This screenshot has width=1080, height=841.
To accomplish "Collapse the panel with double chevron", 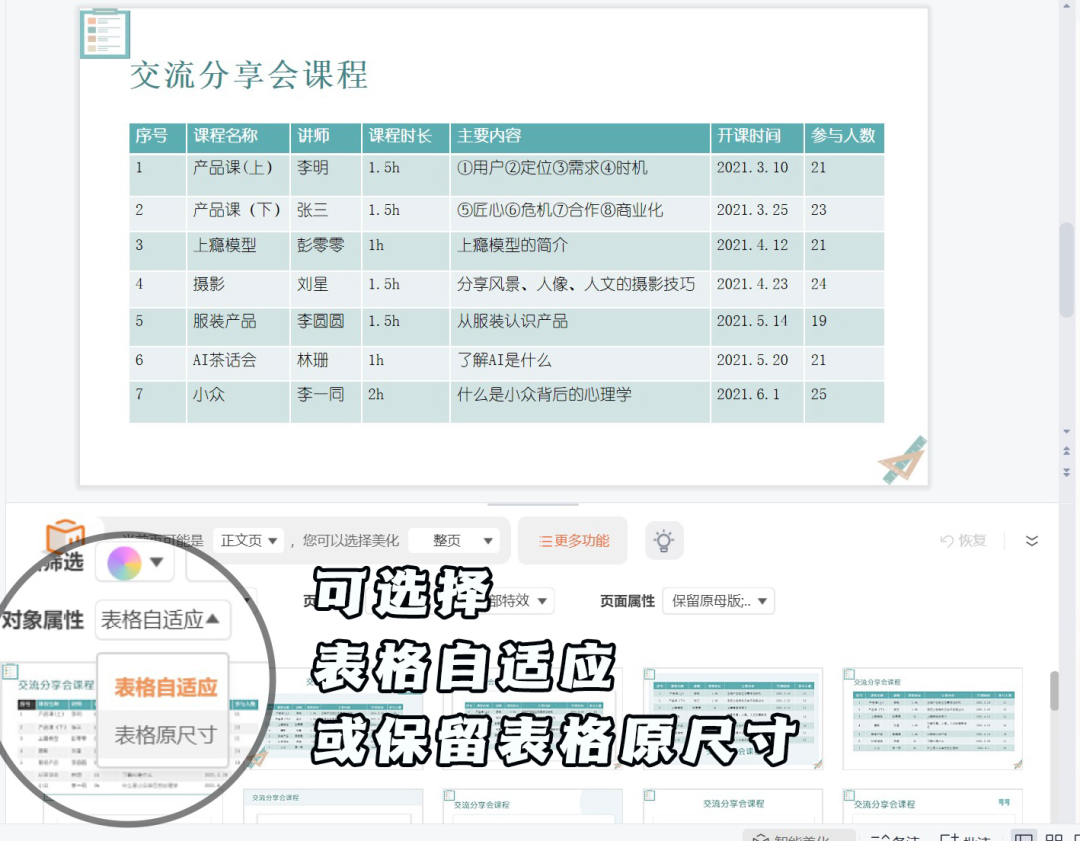I will click(1031, 540).
